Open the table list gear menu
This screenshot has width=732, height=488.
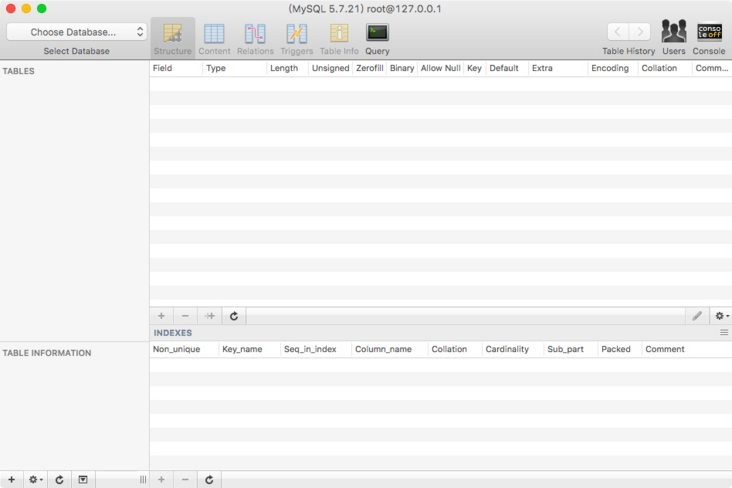click(36, 480)
